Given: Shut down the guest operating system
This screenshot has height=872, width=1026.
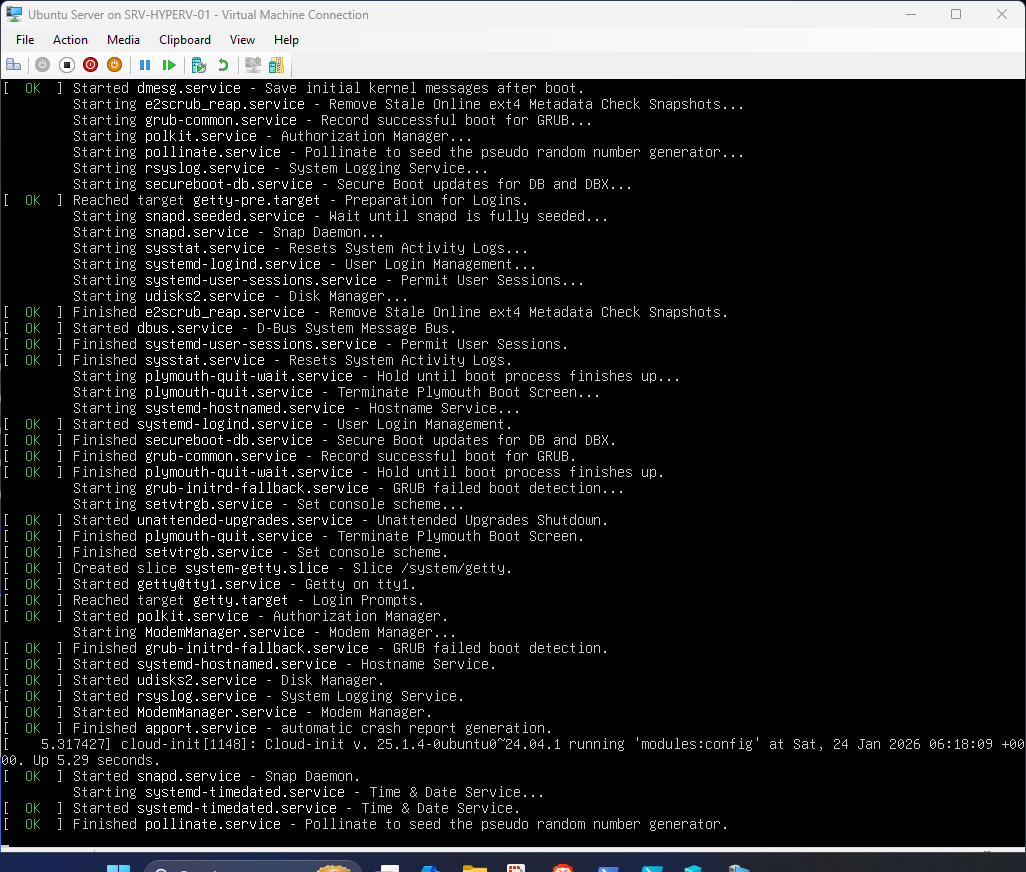Looking at the screenshot, I should pyautogui.click(x=90, y=65).
